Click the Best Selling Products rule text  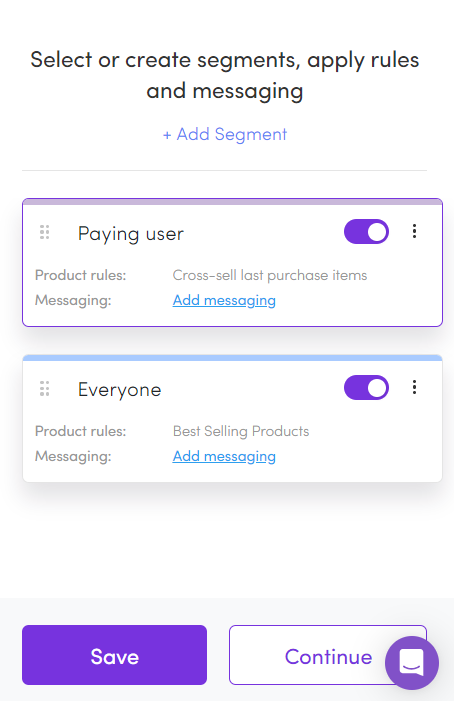[x=241, y=431]
